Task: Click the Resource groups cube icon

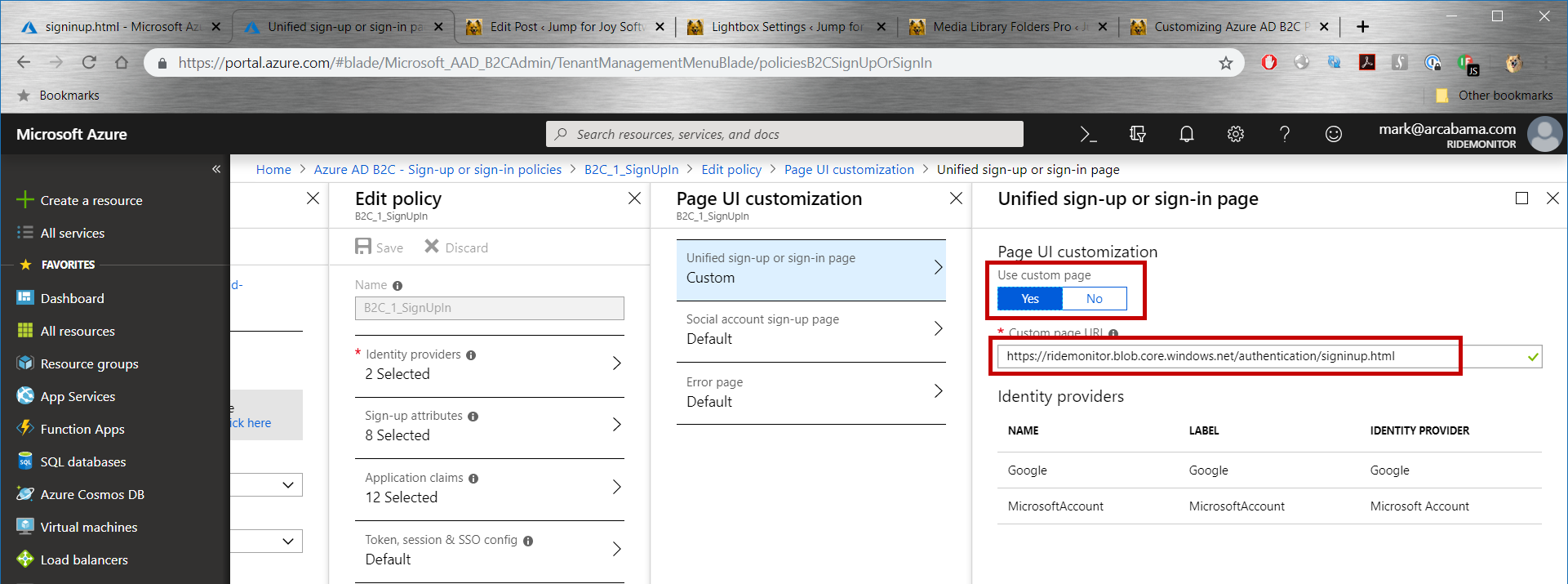Action: tap(25, 363)
